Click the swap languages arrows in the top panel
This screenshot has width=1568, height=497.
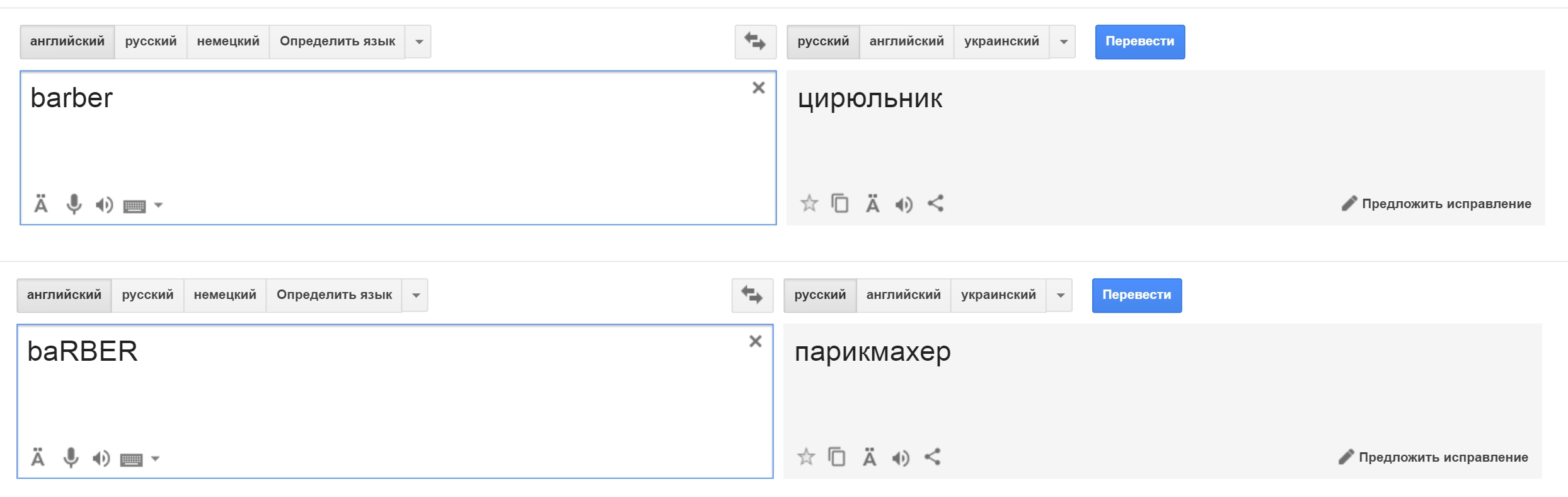click(754, 41)
